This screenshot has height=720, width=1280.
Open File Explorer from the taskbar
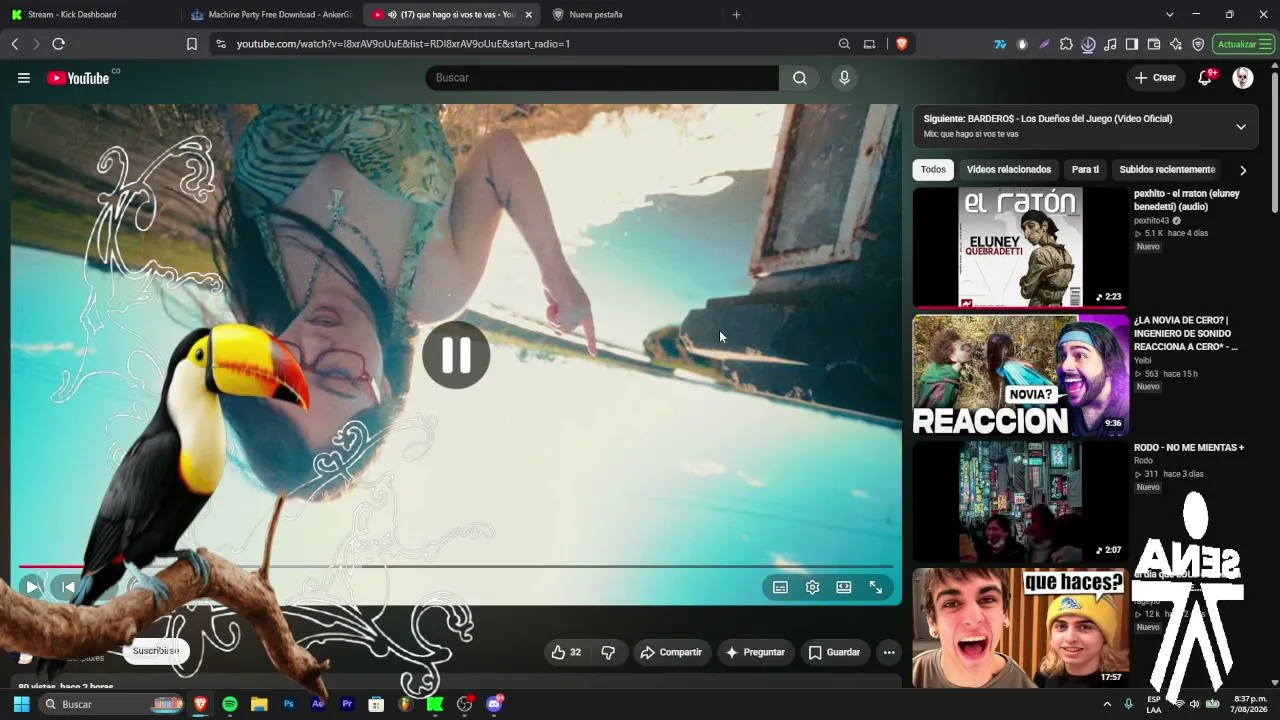[x=259, y=704]
